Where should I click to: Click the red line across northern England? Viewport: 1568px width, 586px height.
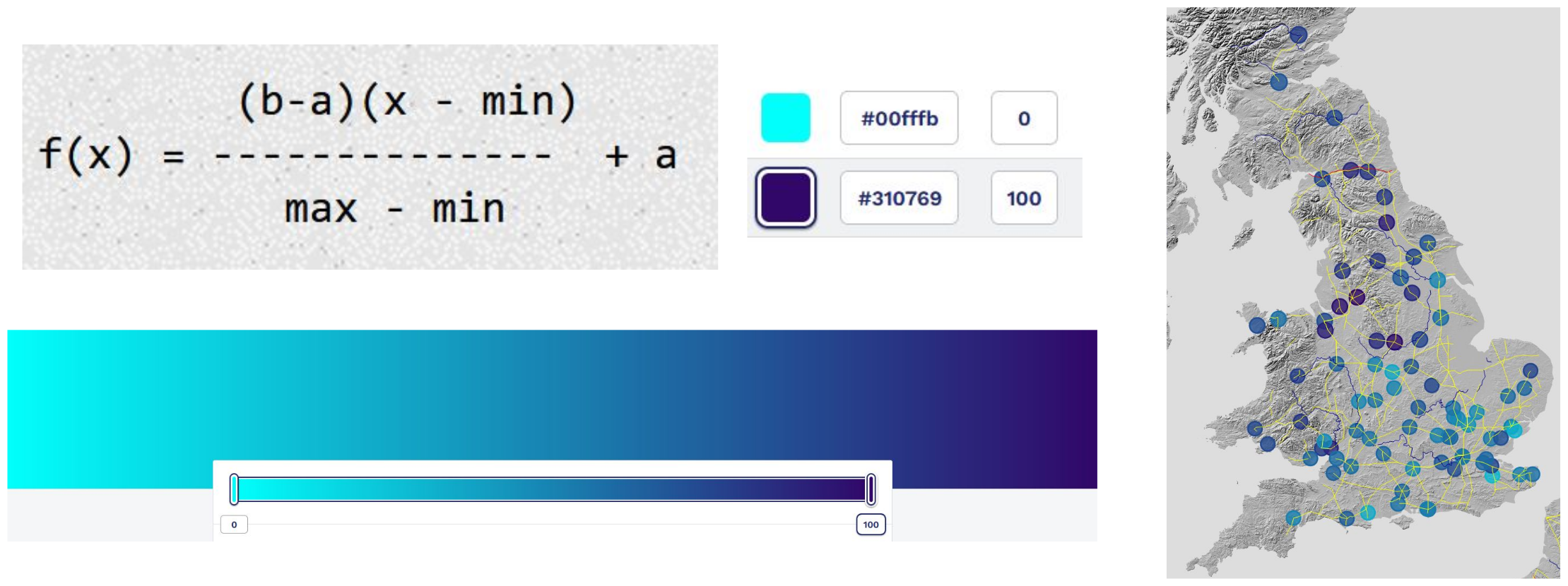(x=1353, y=172)
